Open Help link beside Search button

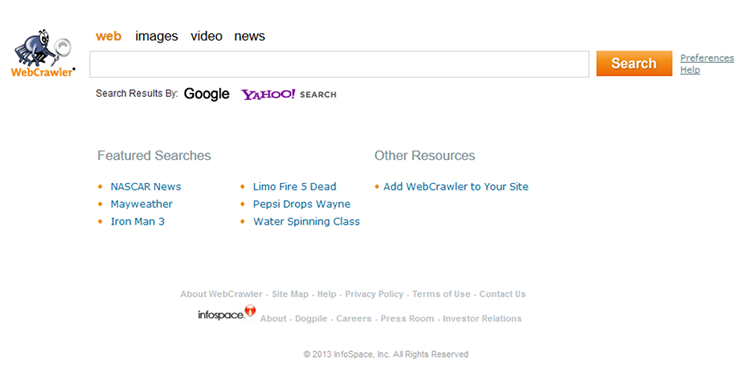tap(690, 70)
